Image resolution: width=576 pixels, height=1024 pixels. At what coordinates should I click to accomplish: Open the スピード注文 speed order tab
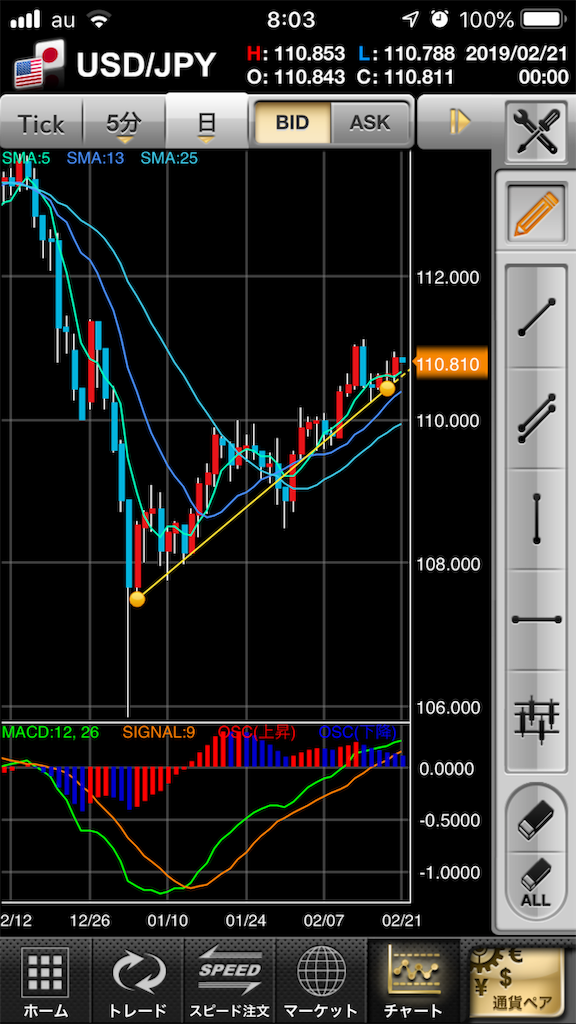pos(230,982)
